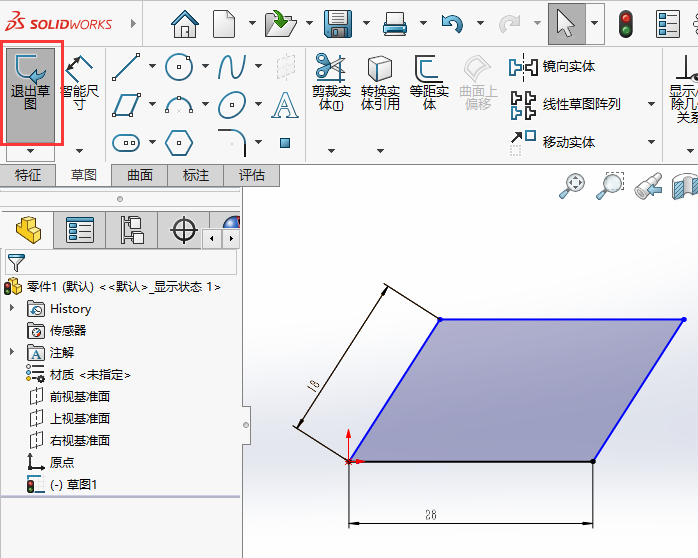Click the Rebuild traffic light icon

click(x=627, y=23)
